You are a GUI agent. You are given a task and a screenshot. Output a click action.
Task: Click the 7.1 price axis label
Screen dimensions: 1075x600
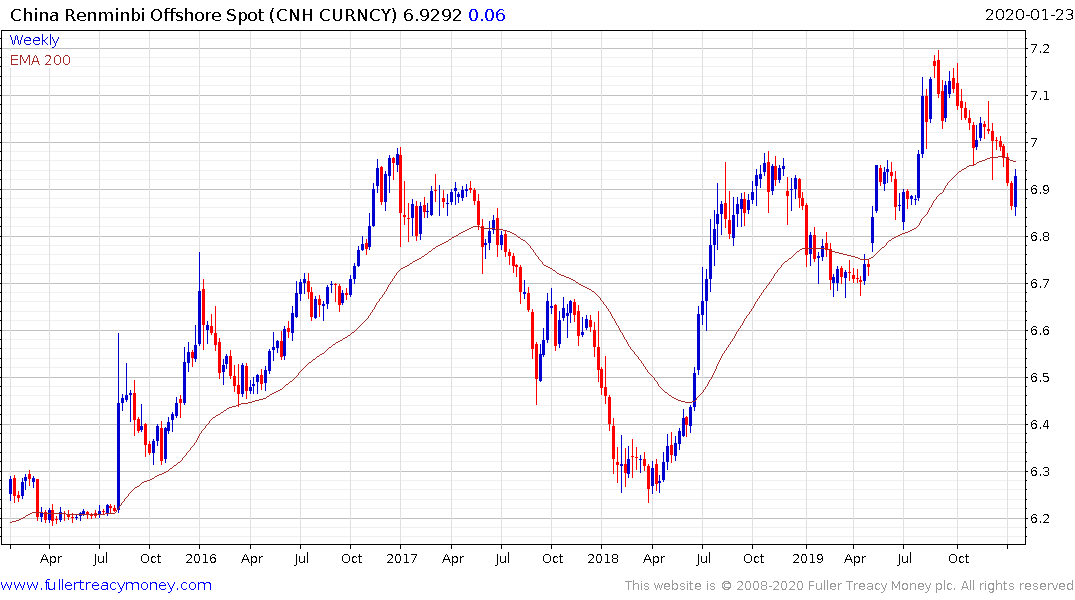[x=1039, y=95]
